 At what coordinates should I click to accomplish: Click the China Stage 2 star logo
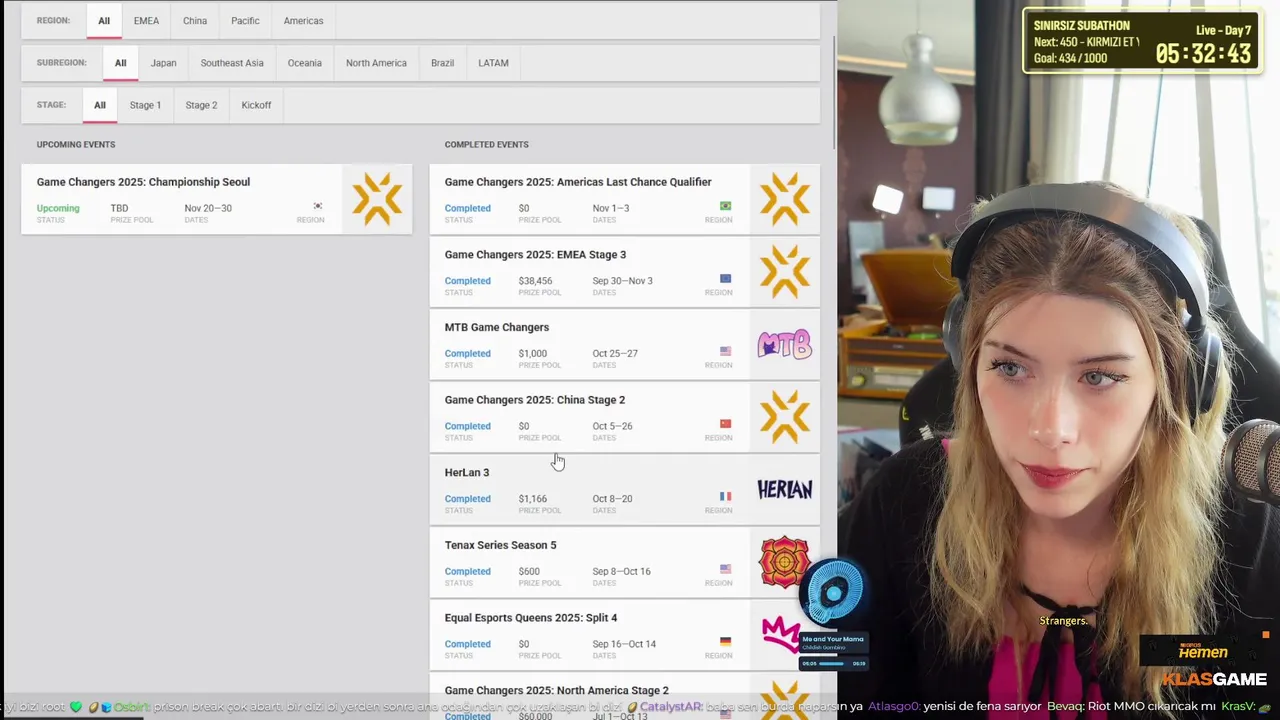click(785, 417)
